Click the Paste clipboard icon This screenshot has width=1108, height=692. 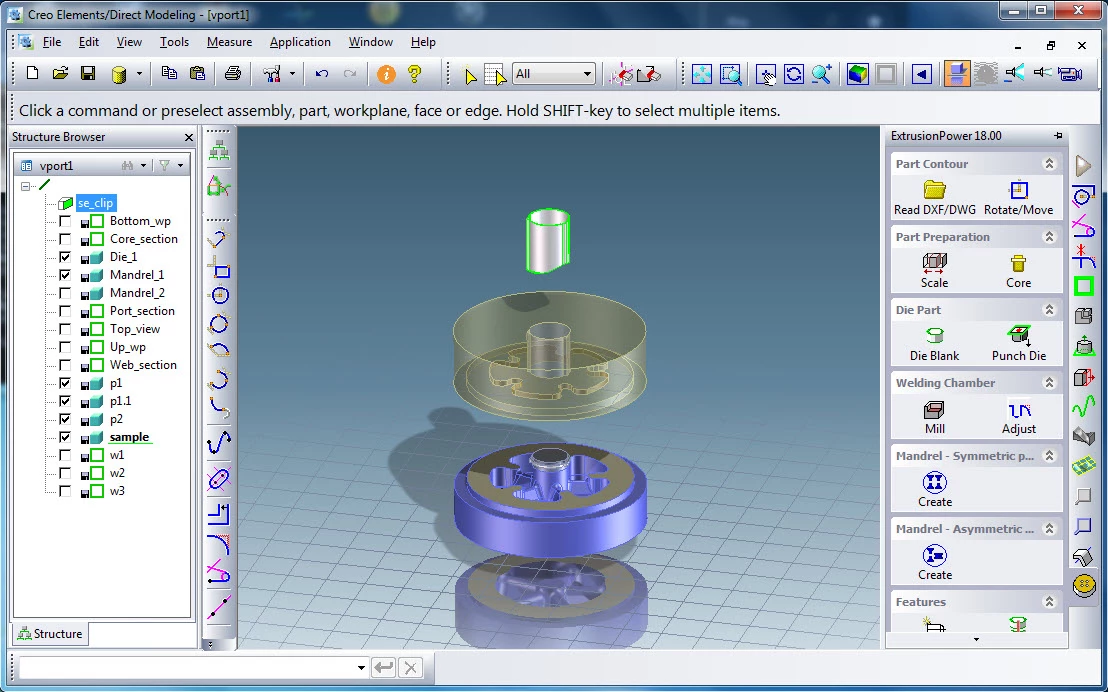click(198, 74)
